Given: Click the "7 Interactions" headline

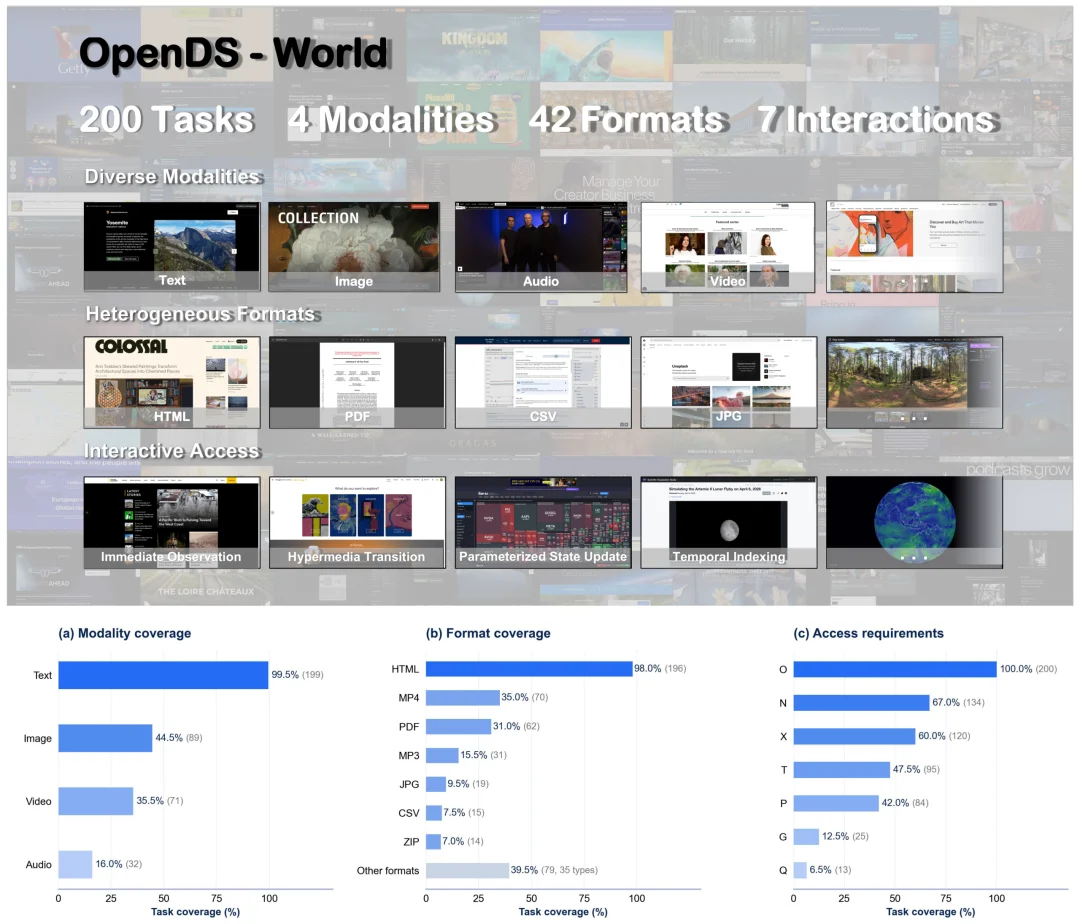Looking at the screenshot, I should (x=878, y=119).
